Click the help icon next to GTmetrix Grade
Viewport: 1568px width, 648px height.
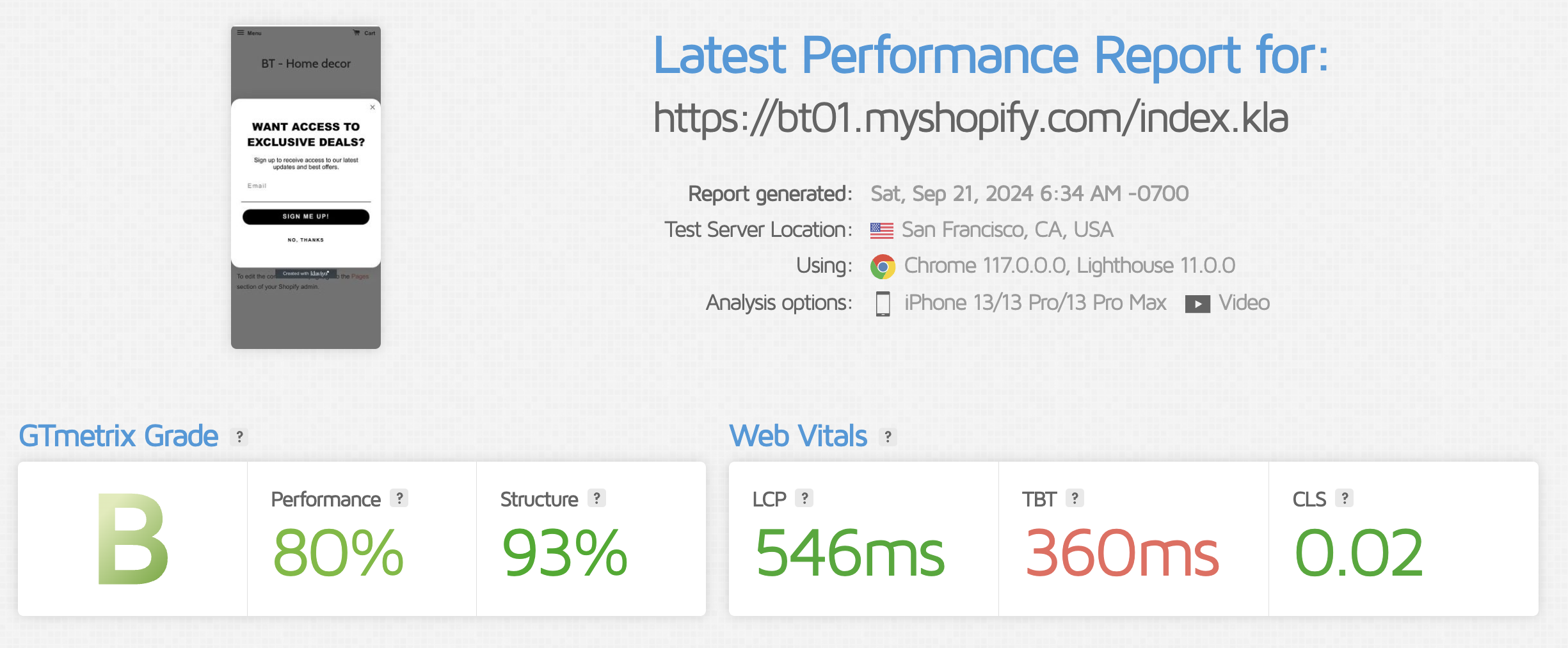click(239, 437)
